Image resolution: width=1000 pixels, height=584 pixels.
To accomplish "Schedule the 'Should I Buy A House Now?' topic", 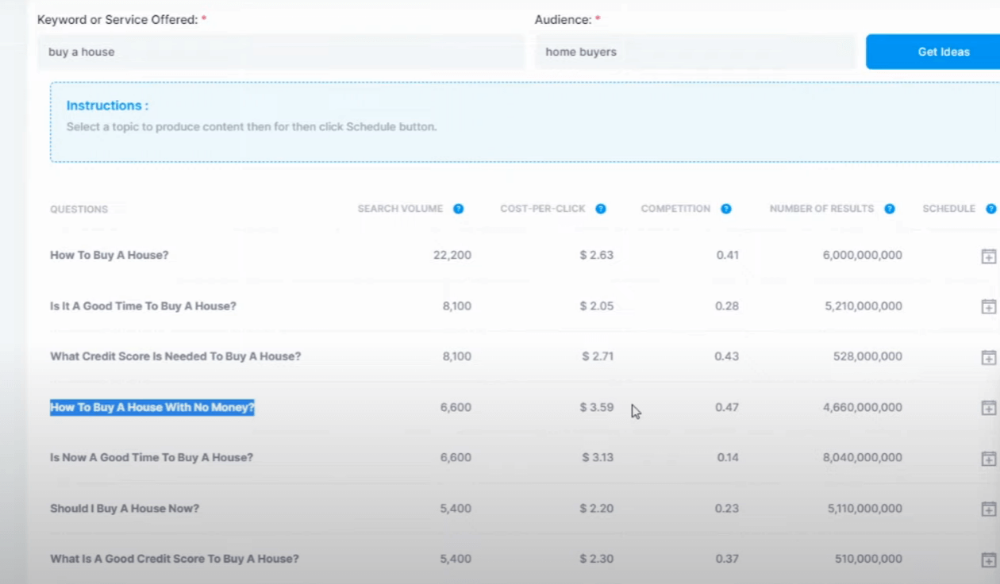I will point(988,509).
